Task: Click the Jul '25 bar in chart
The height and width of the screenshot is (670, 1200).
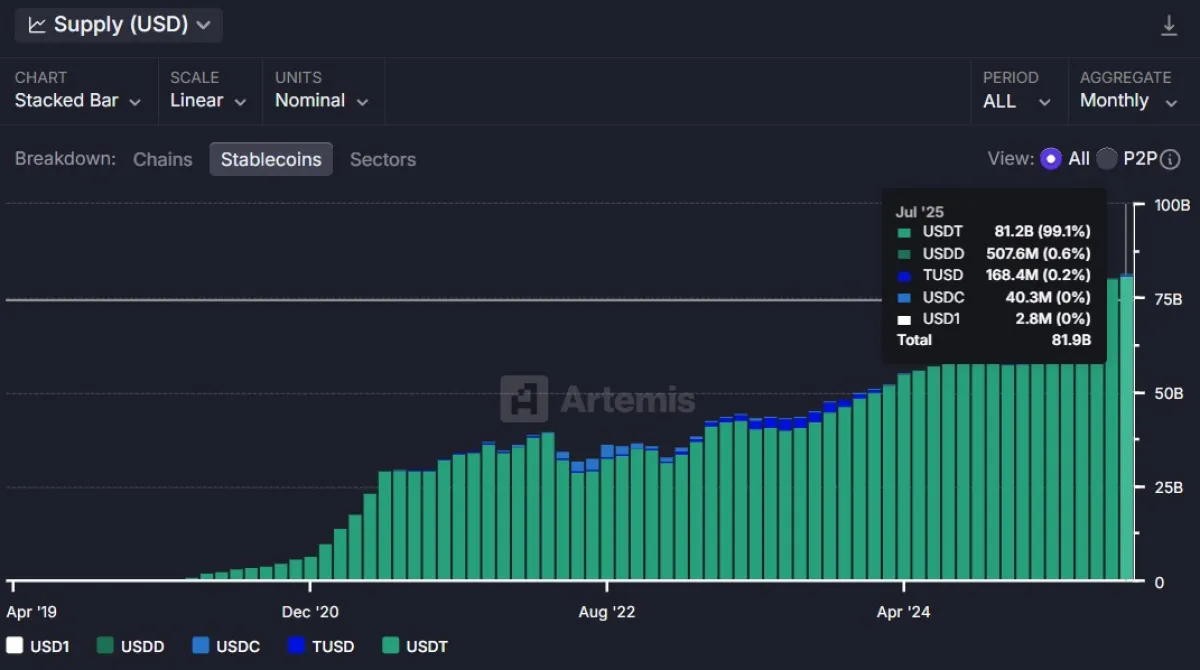Action: pyautogui.click(x=1126, y=428)
